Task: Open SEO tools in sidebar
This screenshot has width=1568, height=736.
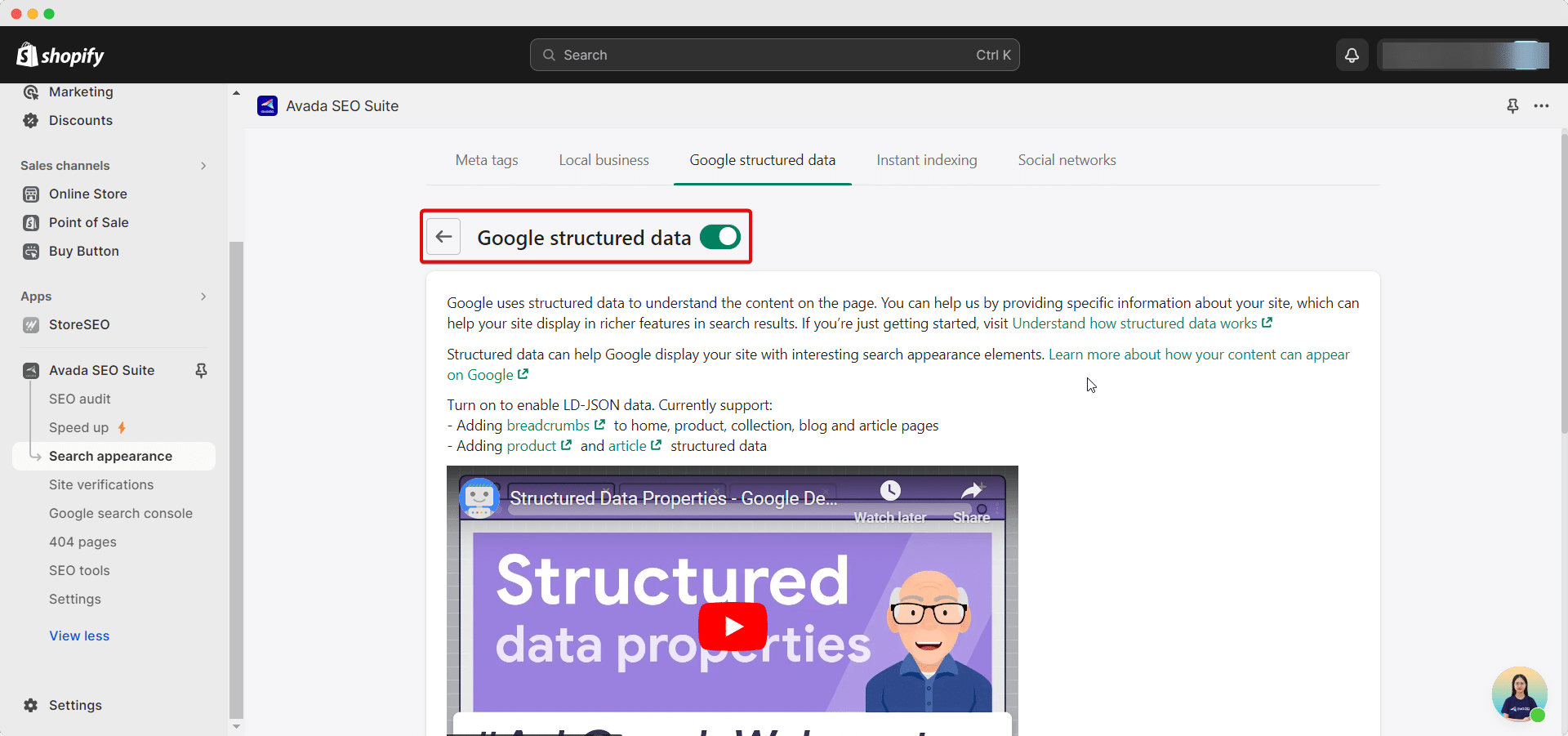Action: click(79, 570)
